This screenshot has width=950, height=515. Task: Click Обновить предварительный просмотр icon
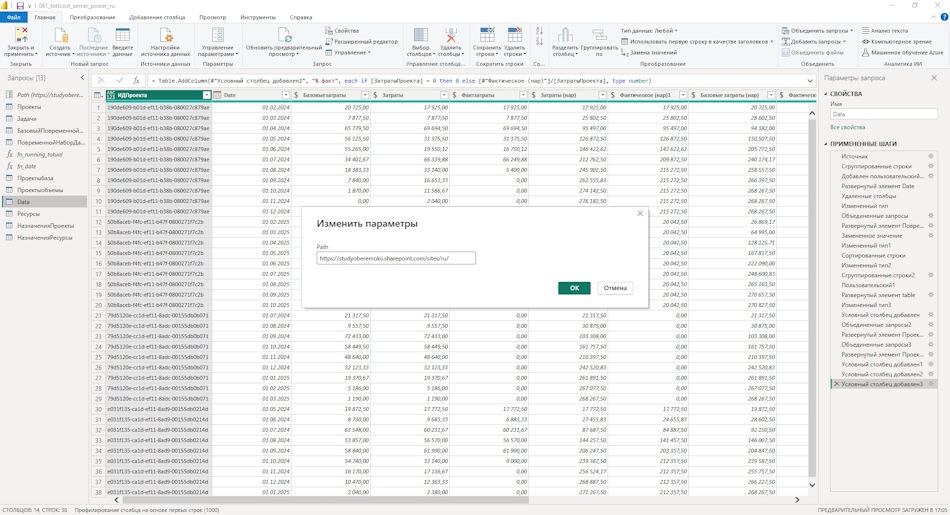(x=284, y=35)
